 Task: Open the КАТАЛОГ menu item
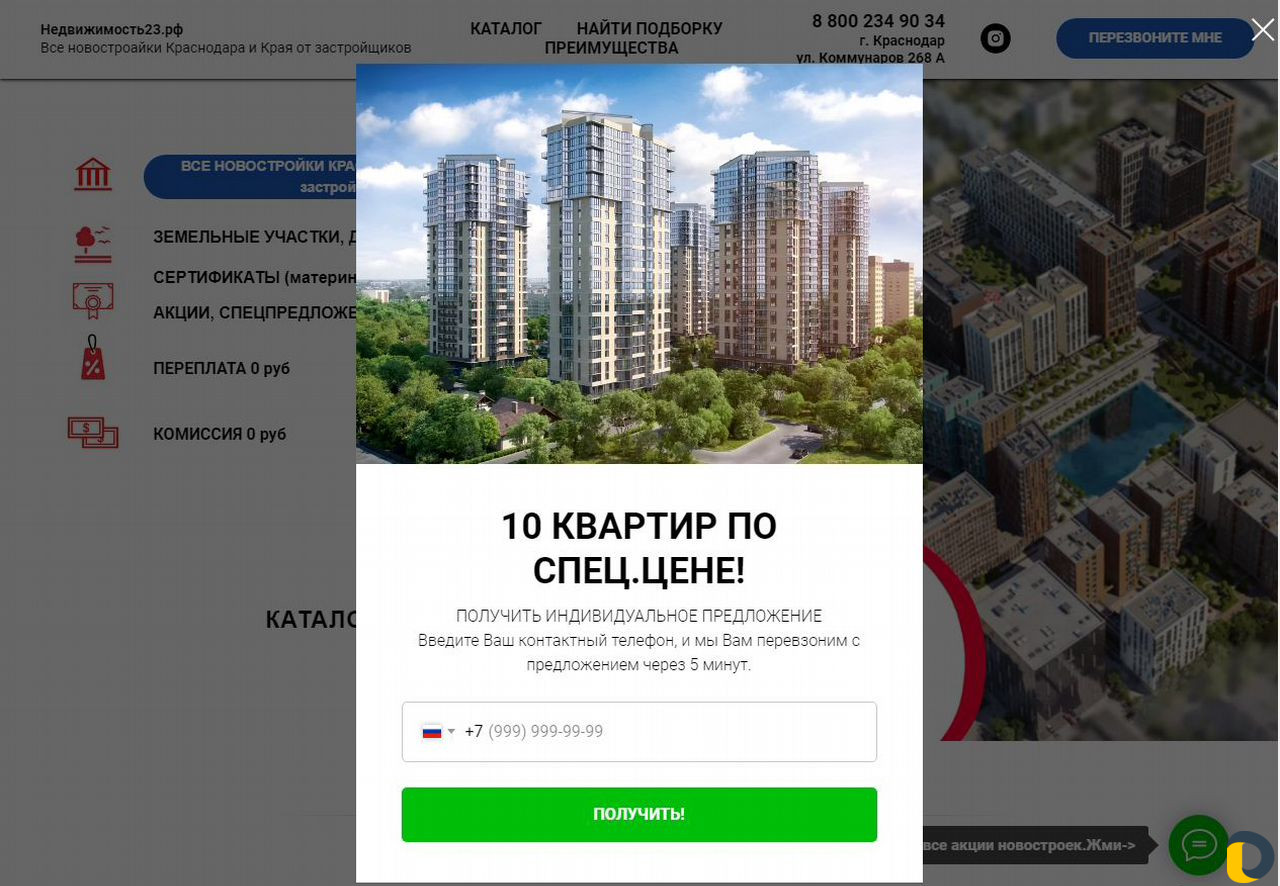(506, 29)
